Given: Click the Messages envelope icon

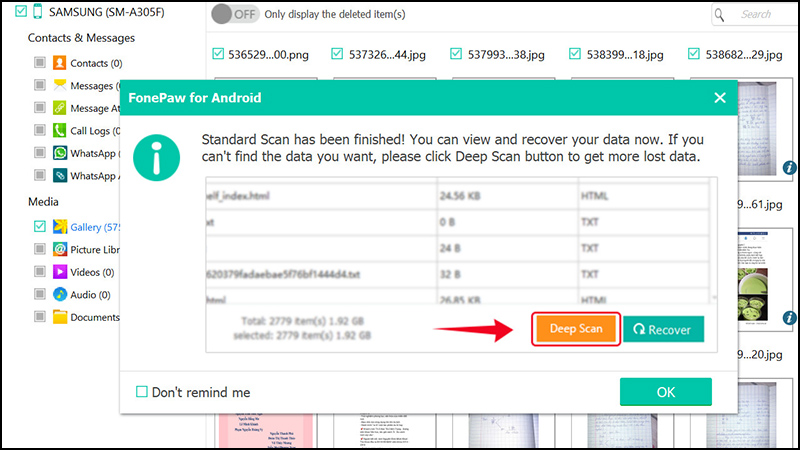Looking at the screenshot, I should coord(60,85).
